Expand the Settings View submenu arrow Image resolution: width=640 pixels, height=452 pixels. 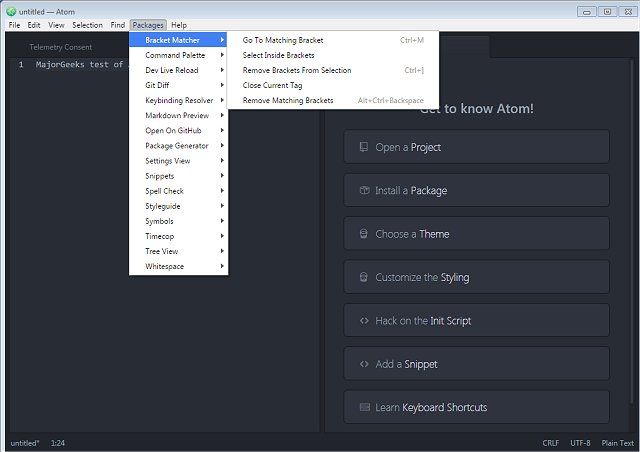(222, 160)
